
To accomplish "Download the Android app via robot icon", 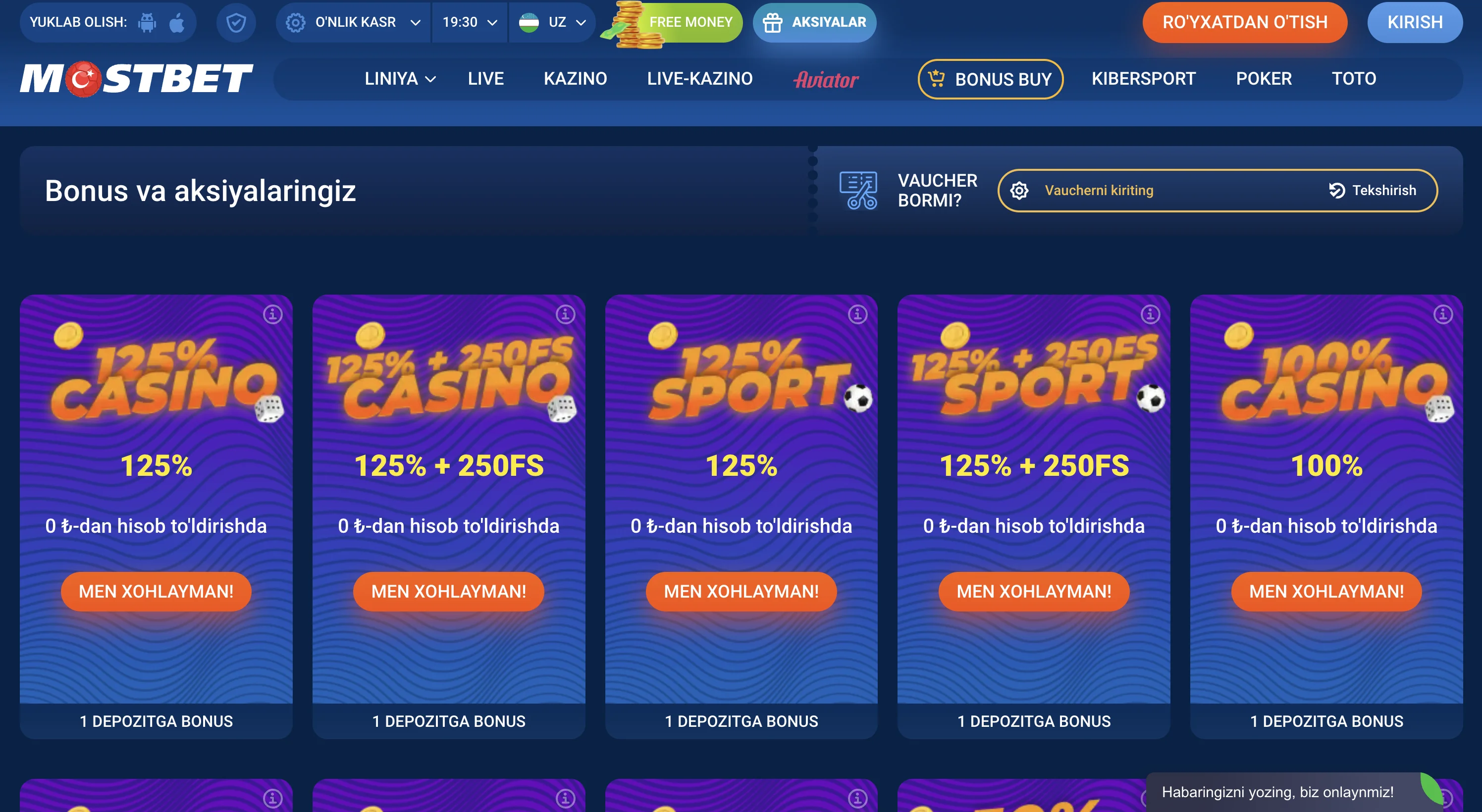I will (x=147, y=22).
